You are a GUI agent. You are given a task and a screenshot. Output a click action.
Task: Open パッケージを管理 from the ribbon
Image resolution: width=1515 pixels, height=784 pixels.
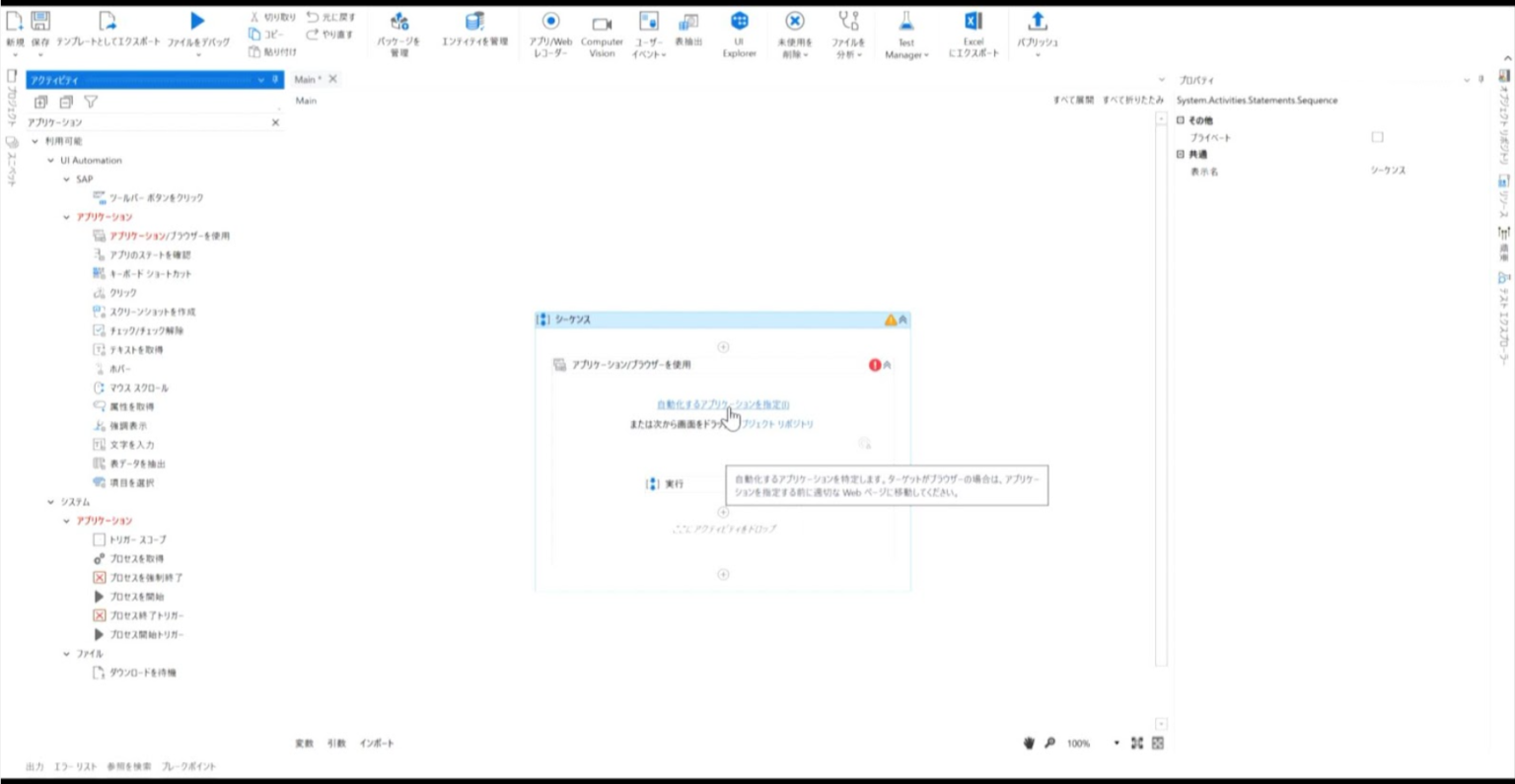click(399, 22)
